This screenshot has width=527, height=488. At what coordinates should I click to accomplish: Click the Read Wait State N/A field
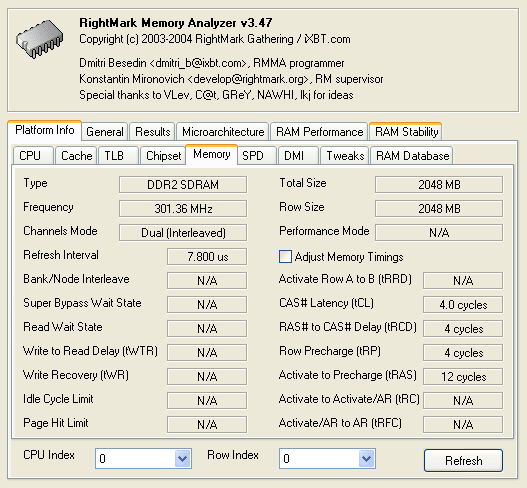click(x=207, y=329)
